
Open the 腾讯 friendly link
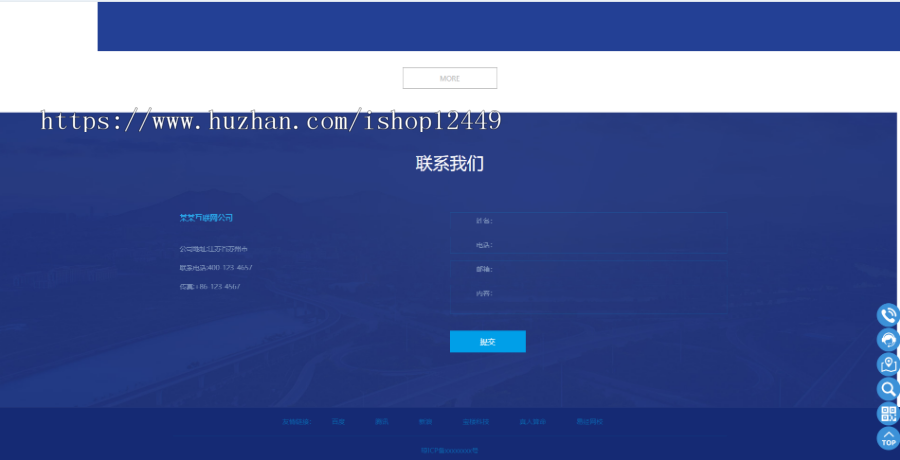pos(382,422)
